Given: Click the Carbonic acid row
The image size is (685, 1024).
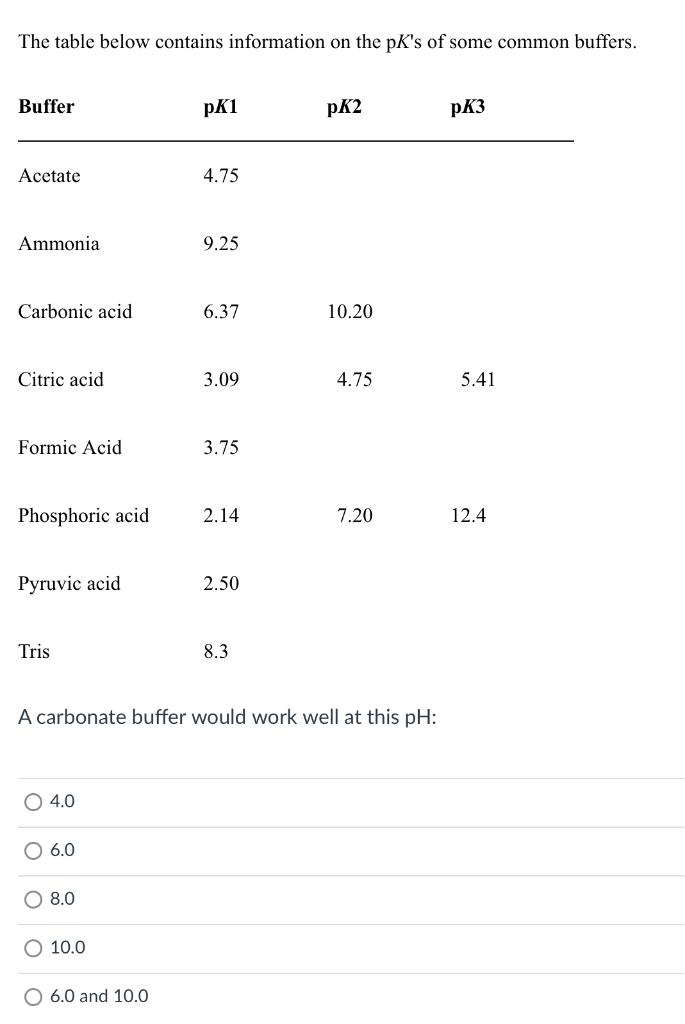Looking at the screenshot, I should 75,312.
